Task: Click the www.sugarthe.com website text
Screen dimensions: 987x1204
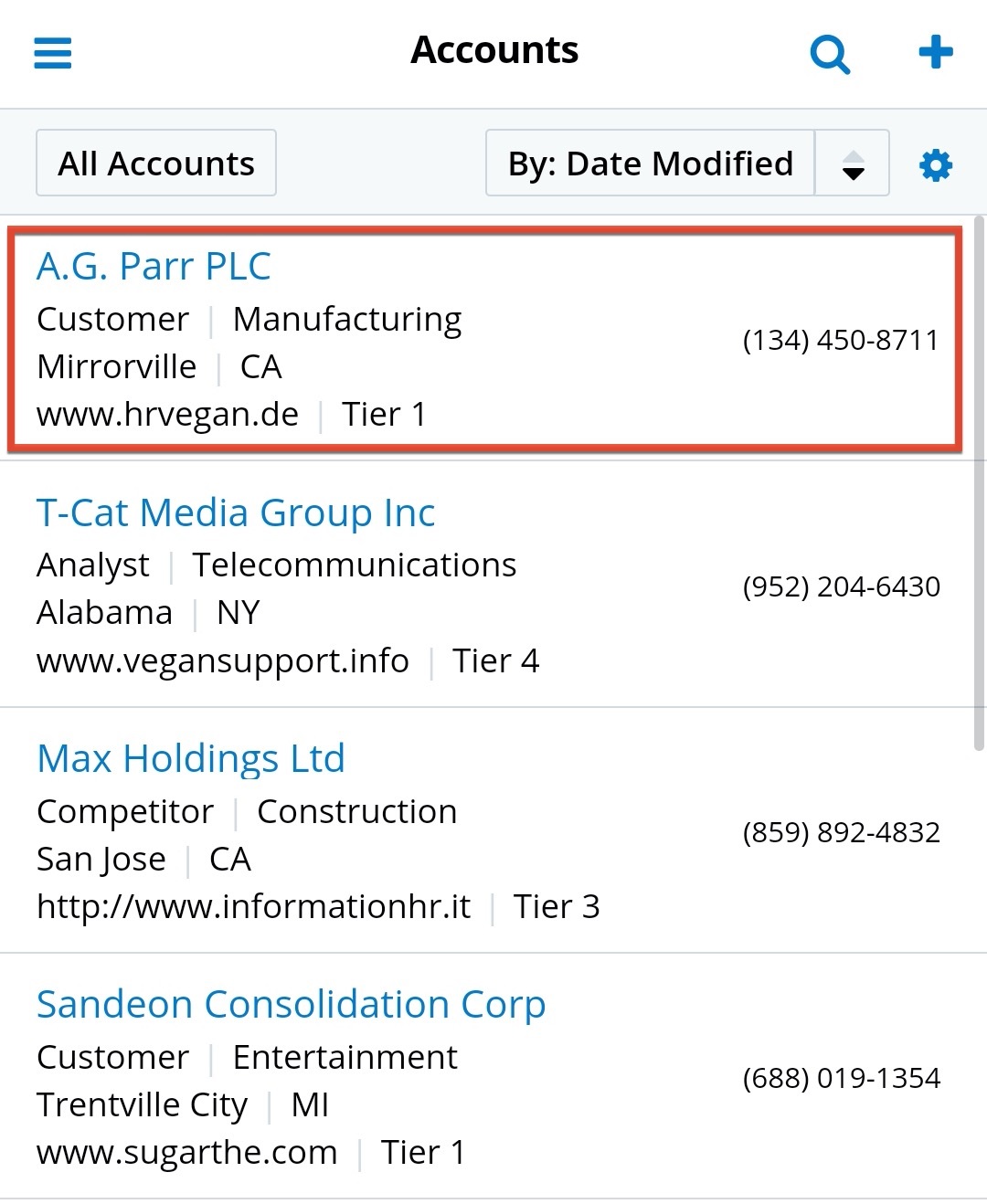Action: pyautogui.click(x=187, y=1152)
